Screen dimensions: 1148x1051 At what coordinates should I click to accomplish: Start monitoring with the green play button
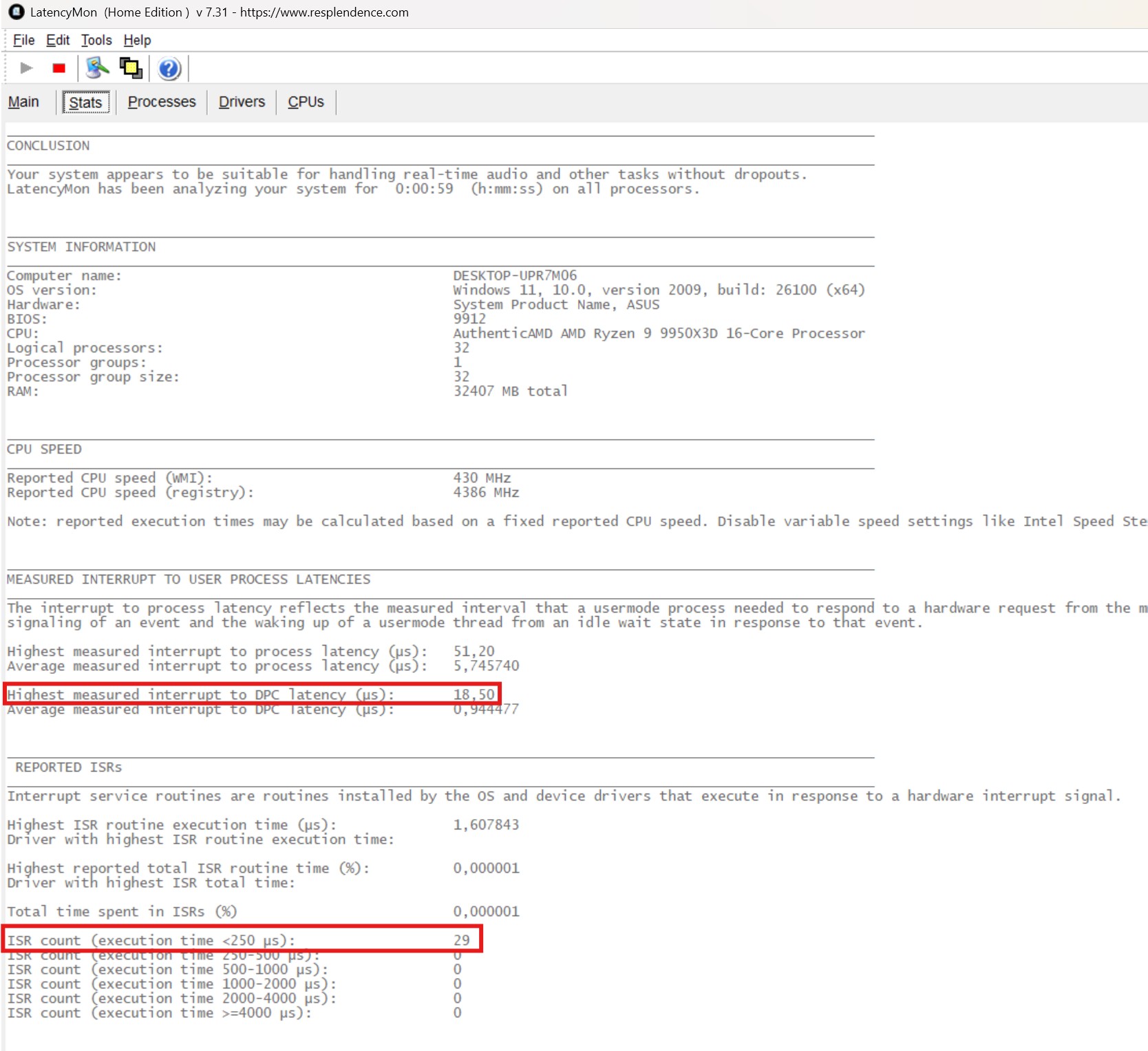point(26,68)
